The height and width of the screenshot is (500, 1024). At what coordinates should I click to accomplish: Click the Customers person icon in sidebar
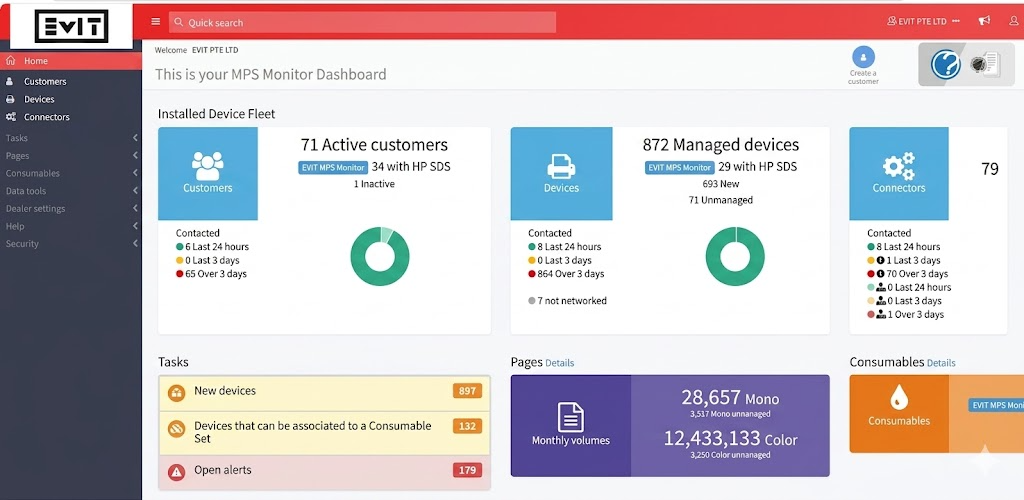10,82
